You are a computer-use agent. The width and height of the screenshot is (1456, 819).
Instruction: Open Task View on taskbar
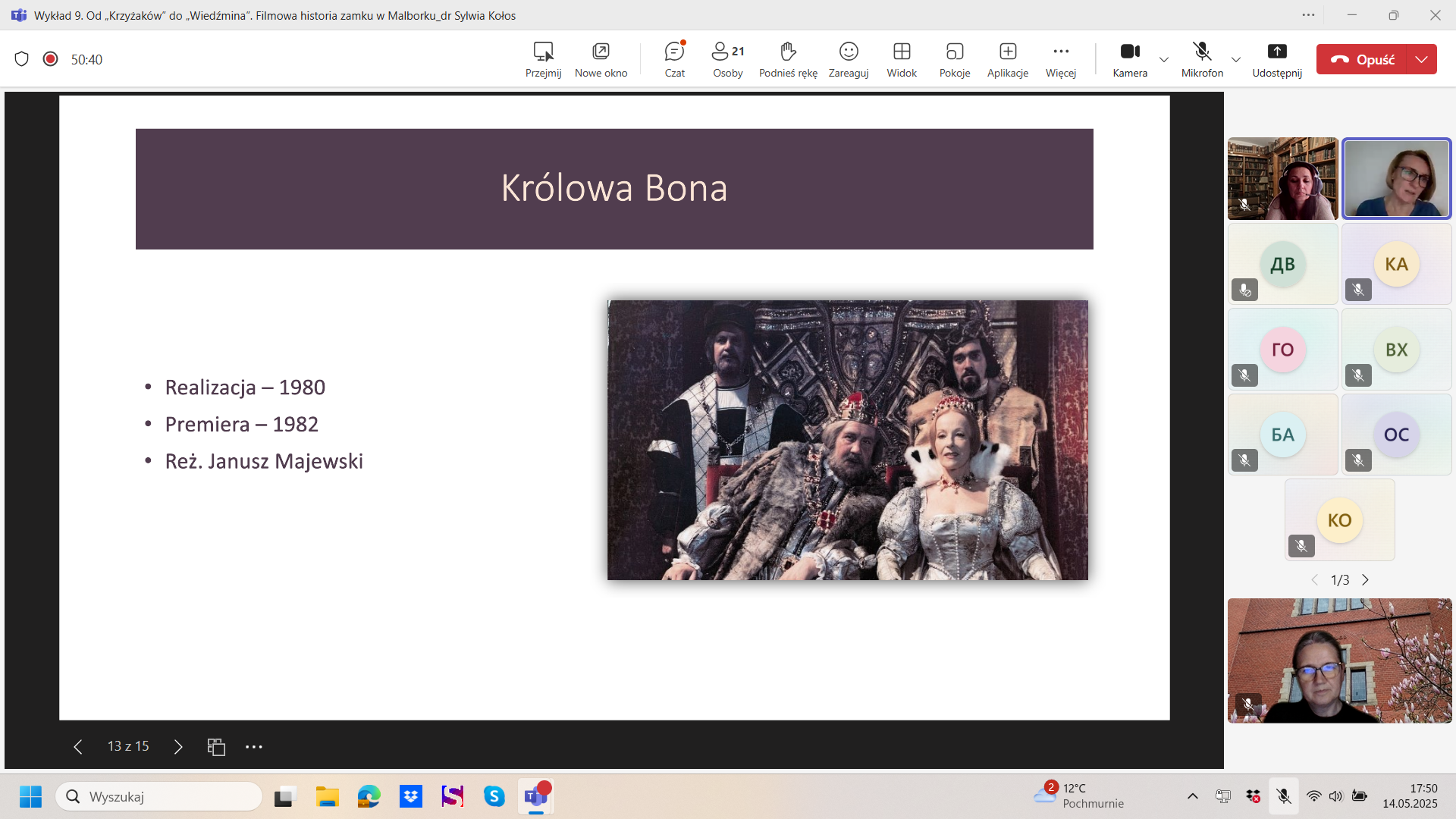click(x=284, y=796)
